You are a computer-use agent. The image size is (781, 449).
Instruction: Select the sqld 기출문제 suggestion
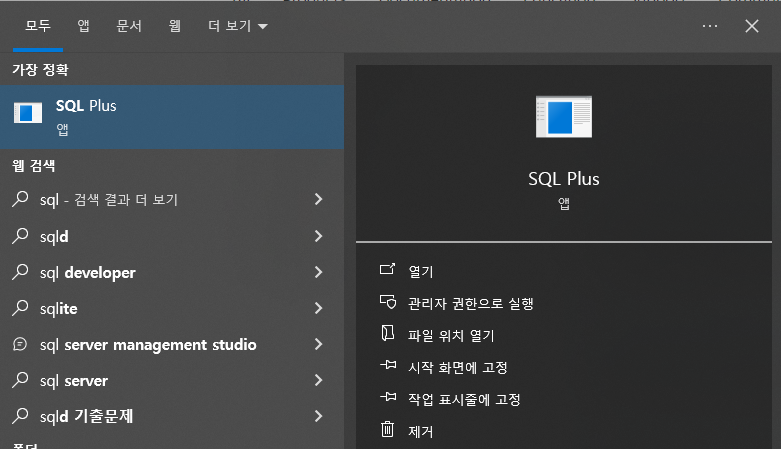(172, 416)
